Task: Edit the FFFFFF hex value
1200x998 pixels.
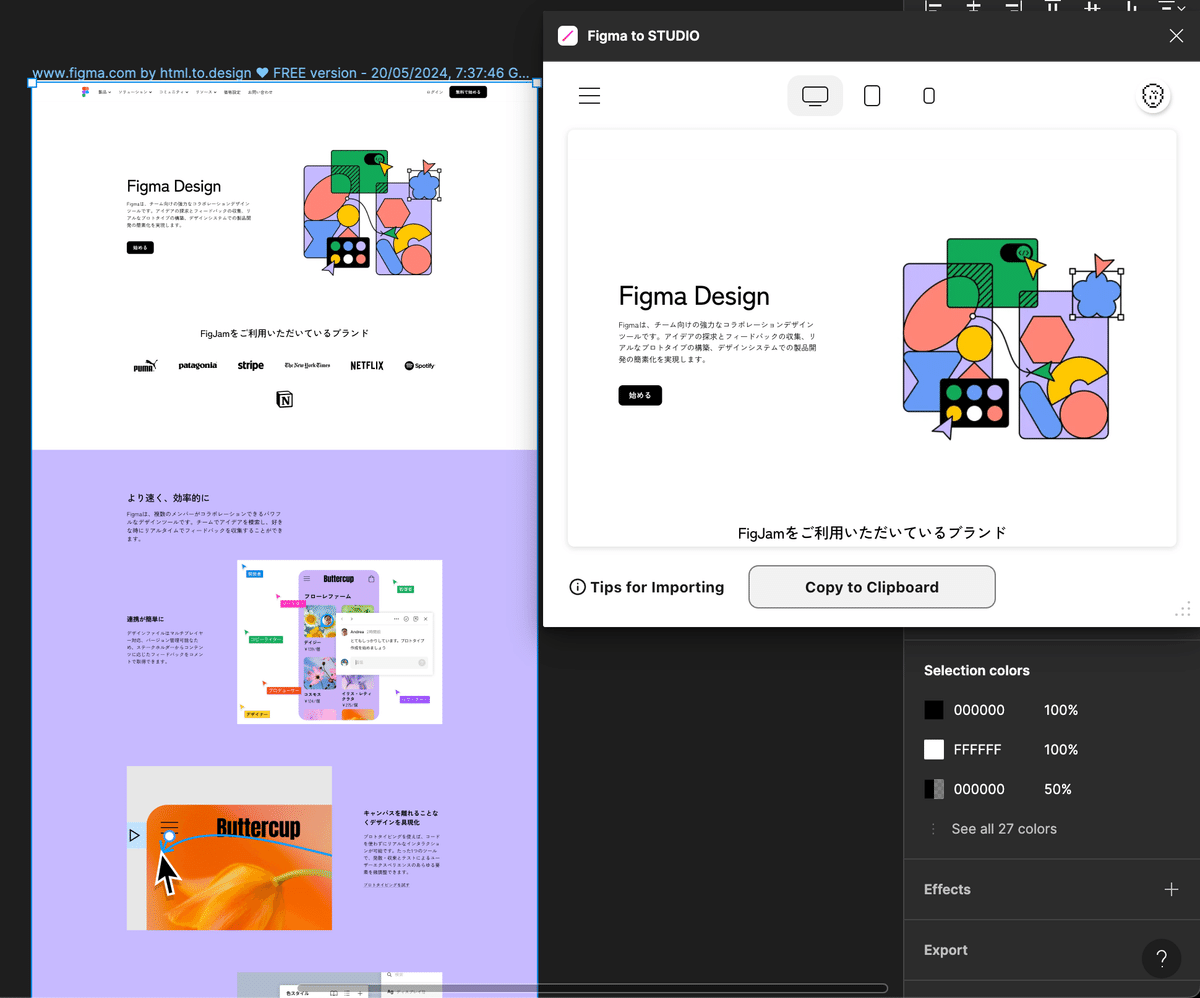Action: [978, 749]
